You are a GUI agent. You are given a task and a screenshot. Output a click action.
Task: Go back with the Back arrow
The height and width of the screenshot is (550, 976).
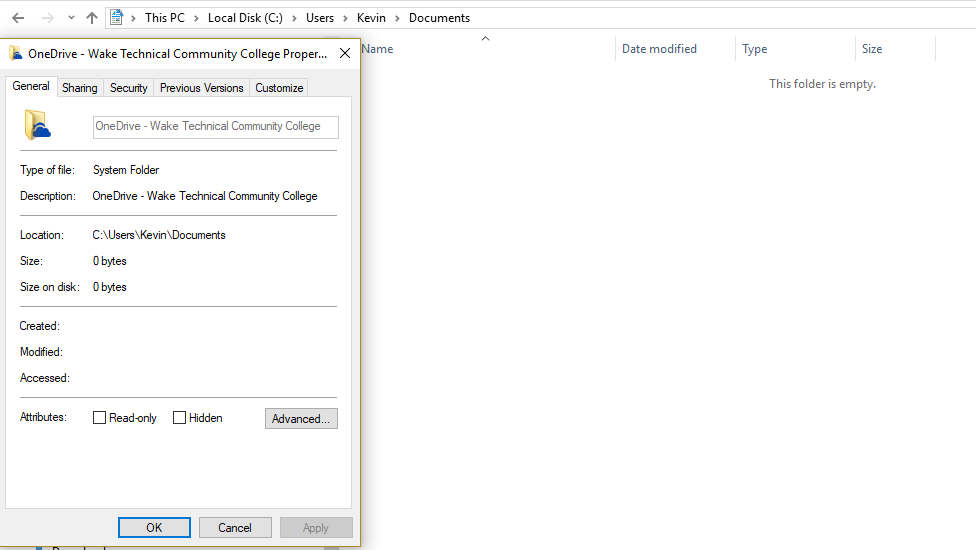tap(18, 18)
